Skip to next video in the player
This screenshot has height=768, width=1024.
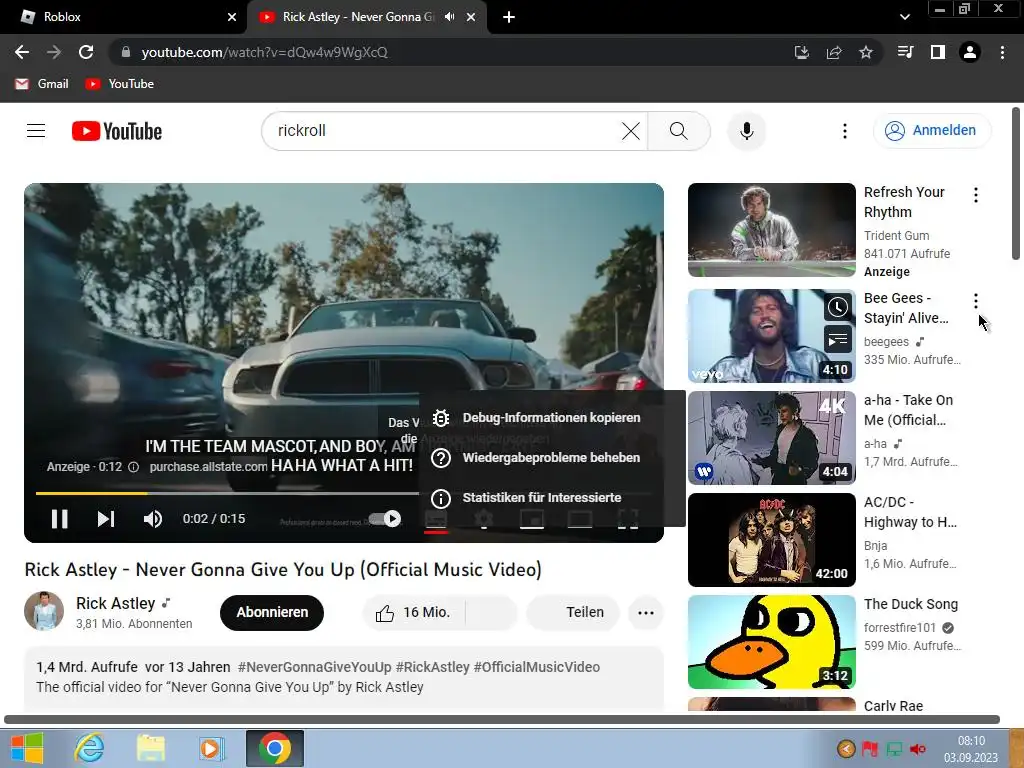pos(106,519)
